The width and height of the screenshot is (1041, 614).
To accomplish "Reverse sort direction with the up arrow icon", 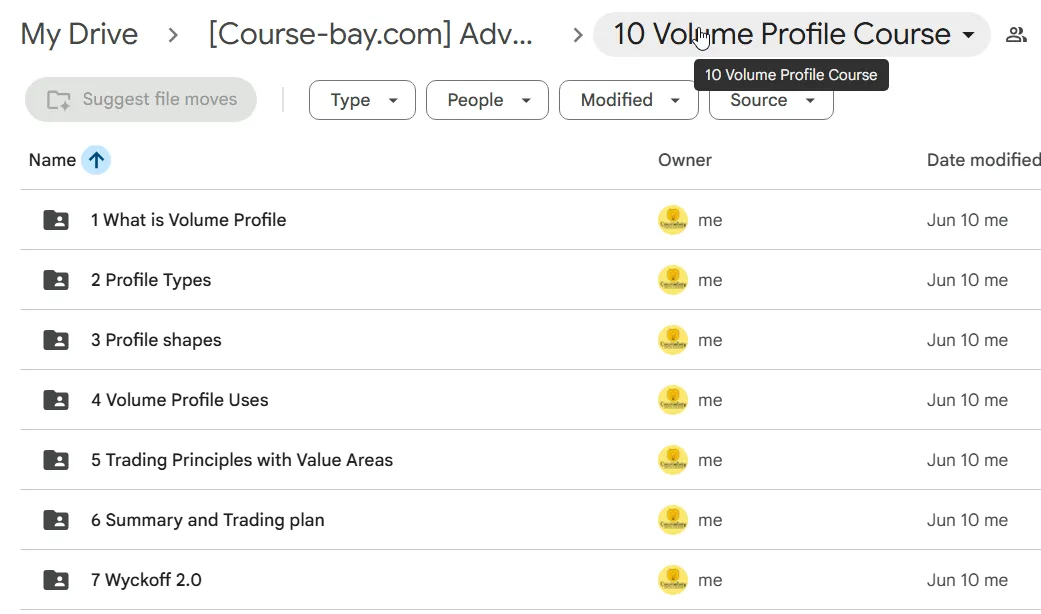I will click(x=96, y=160).
